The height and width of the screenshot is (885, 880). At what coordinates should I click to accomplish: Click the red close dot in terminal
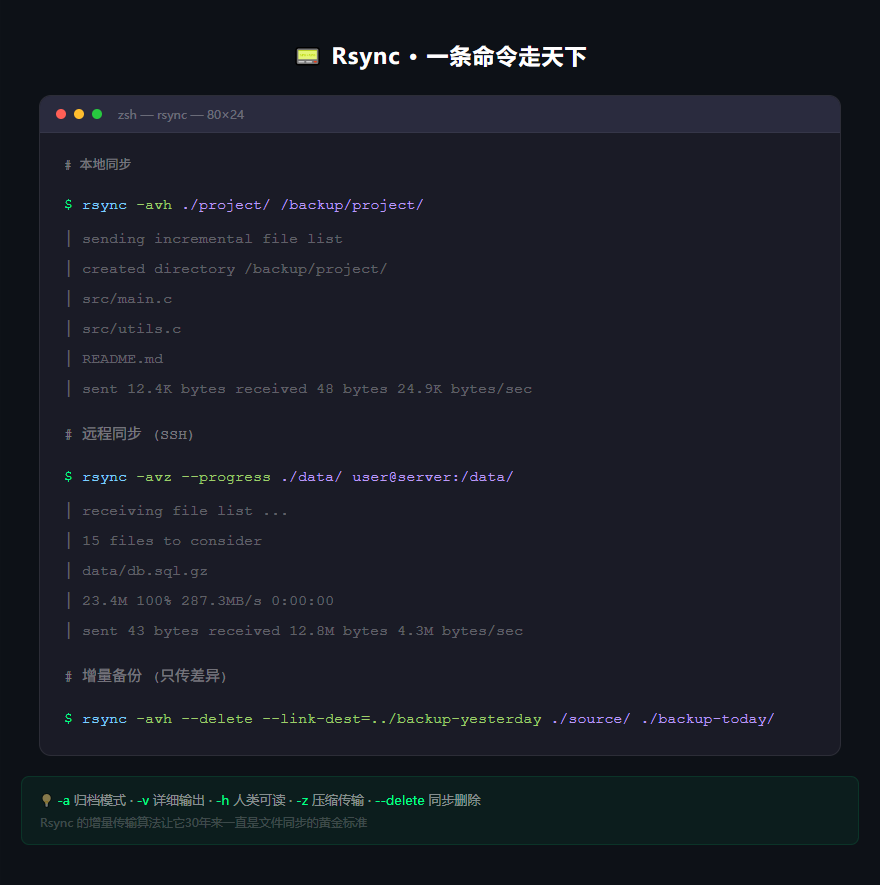(x=61, y=114)
